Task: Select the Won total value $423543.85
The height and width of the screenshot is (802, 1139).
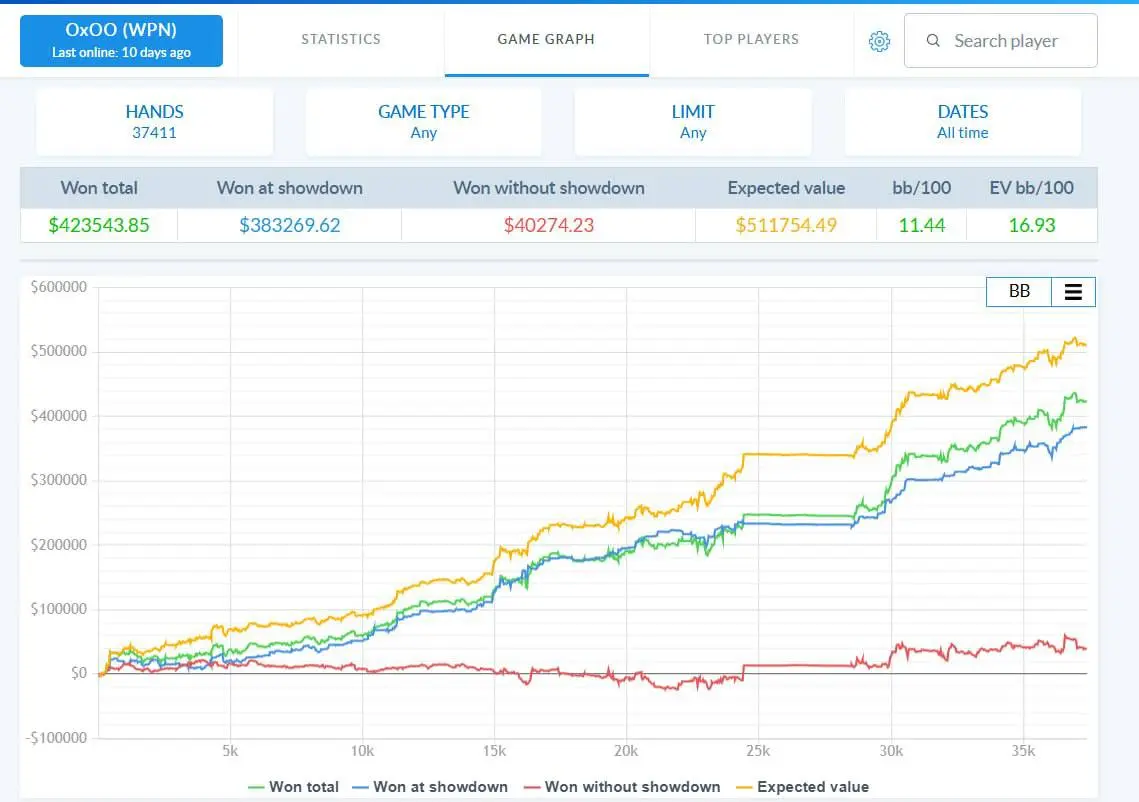Action: 99,225
